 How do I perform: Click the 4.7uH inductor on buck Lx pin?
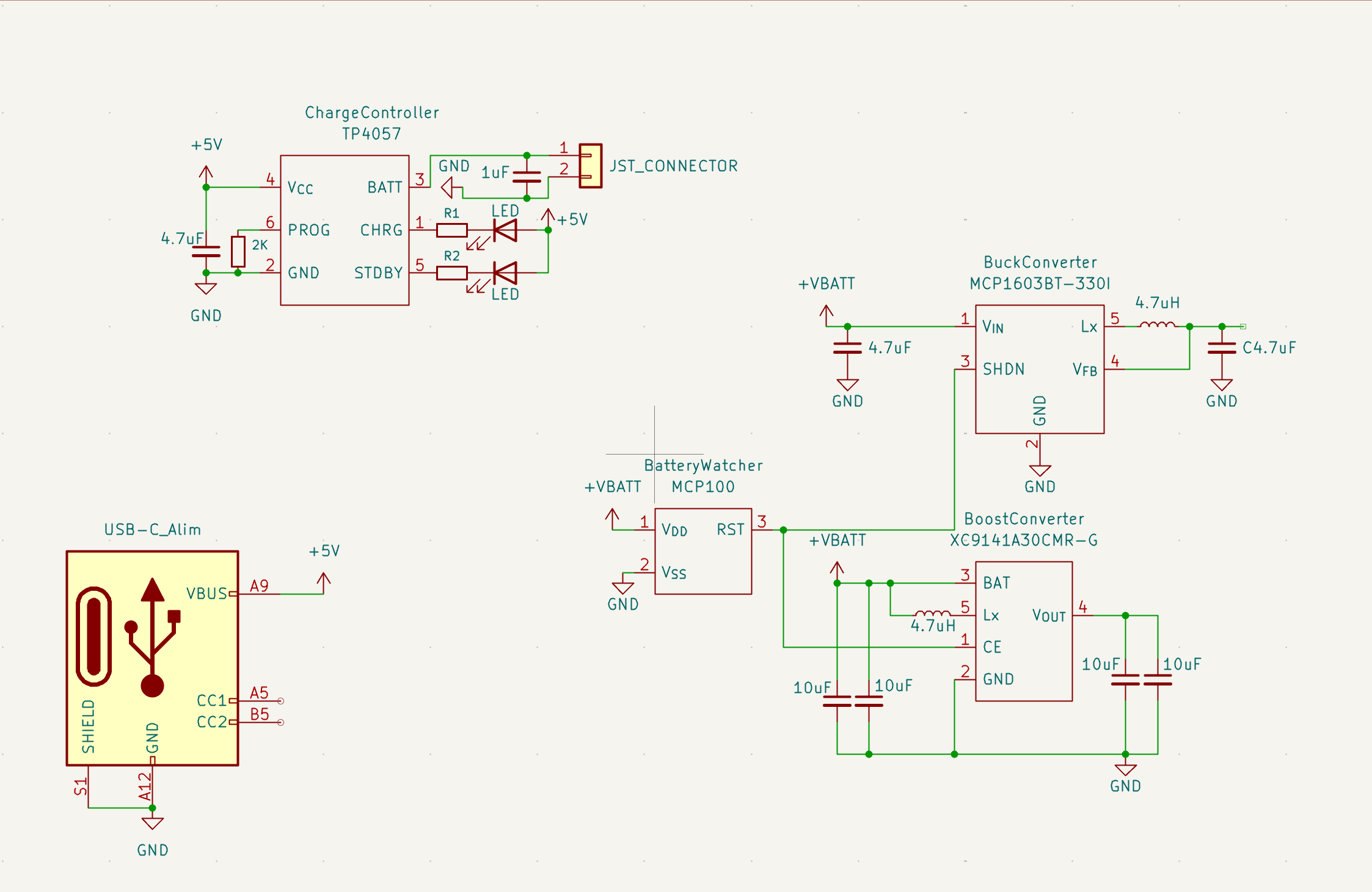[x=1157, y=326]
